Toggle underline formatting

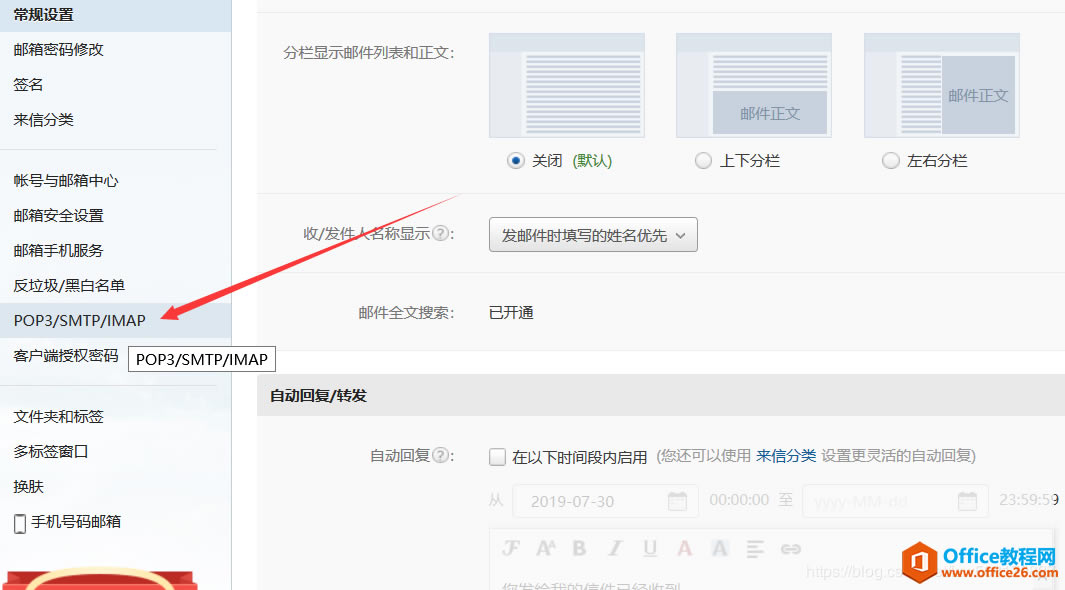coord(648,548)
